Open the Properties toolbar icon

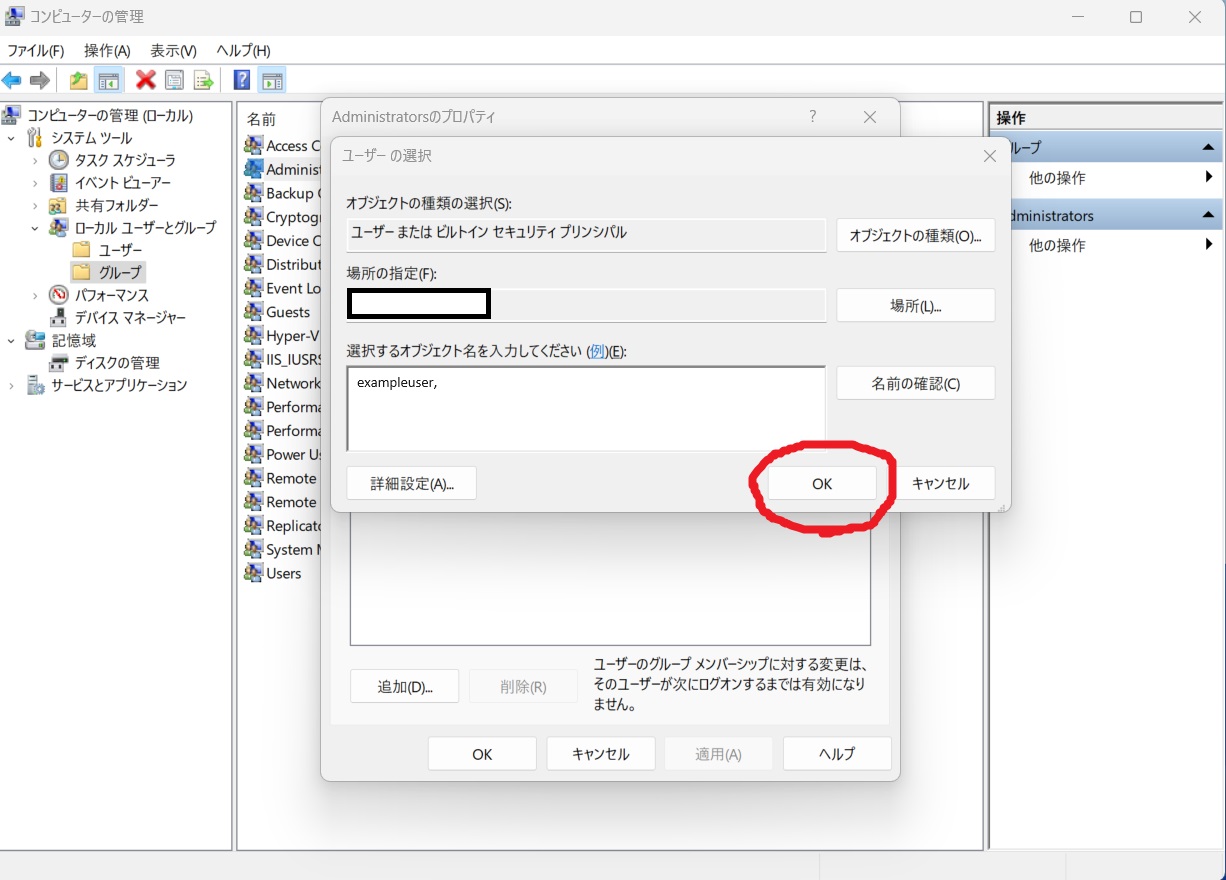(175, 81)
